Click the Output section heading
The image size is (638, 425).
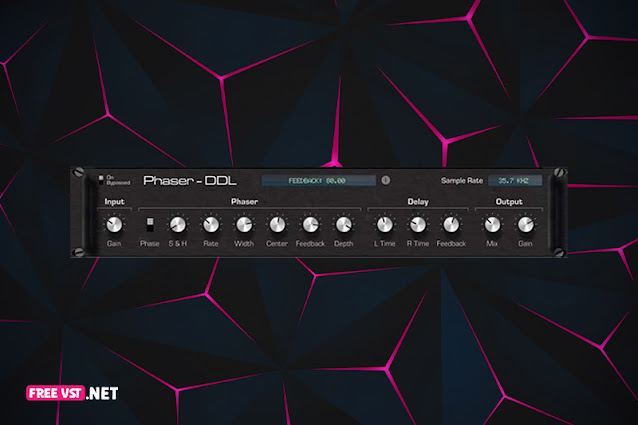[x=509, y=202]
